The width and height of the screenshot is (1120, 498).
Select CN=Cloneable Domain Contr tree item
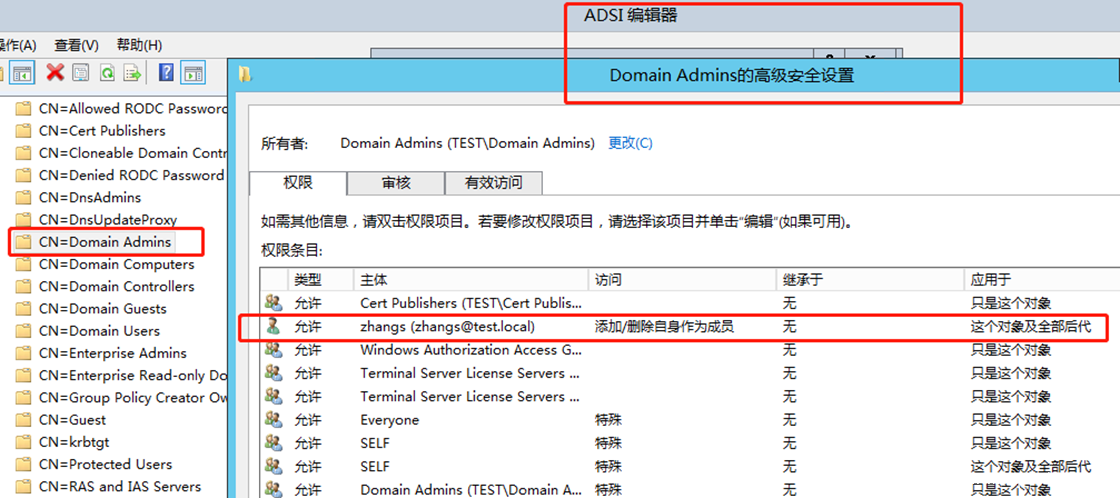(x=132, y=153)
